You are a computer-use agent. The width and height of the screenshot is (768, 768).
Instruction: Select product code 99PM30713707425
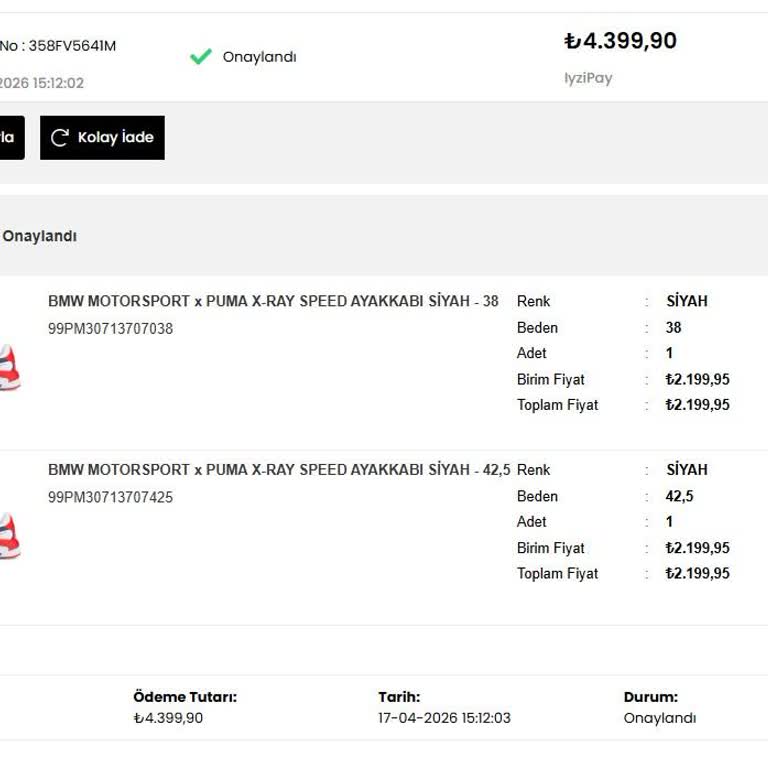coord(111,497)
